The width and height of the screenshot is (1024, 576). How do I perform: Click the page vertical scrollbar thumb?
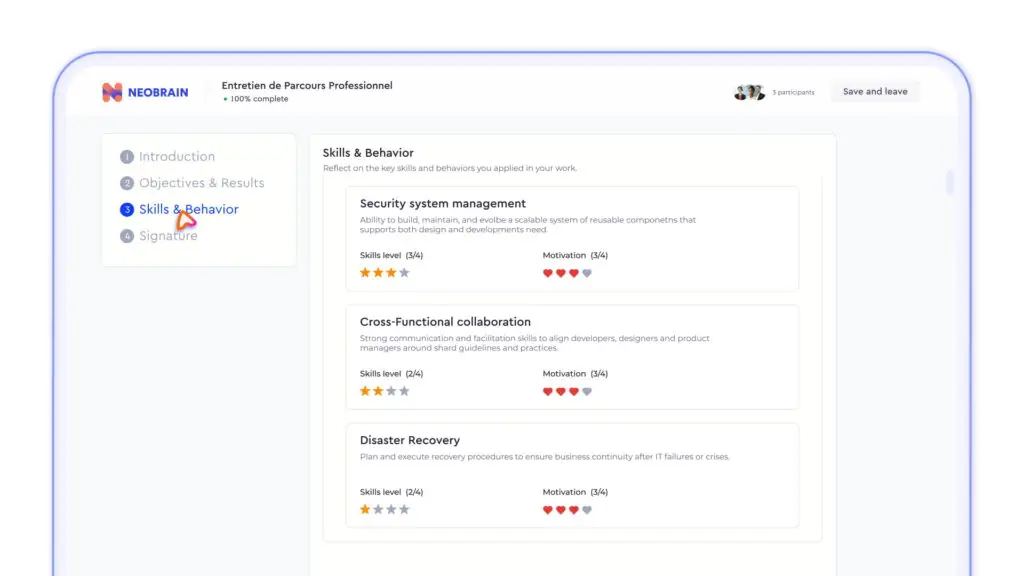tap(950, 183)
